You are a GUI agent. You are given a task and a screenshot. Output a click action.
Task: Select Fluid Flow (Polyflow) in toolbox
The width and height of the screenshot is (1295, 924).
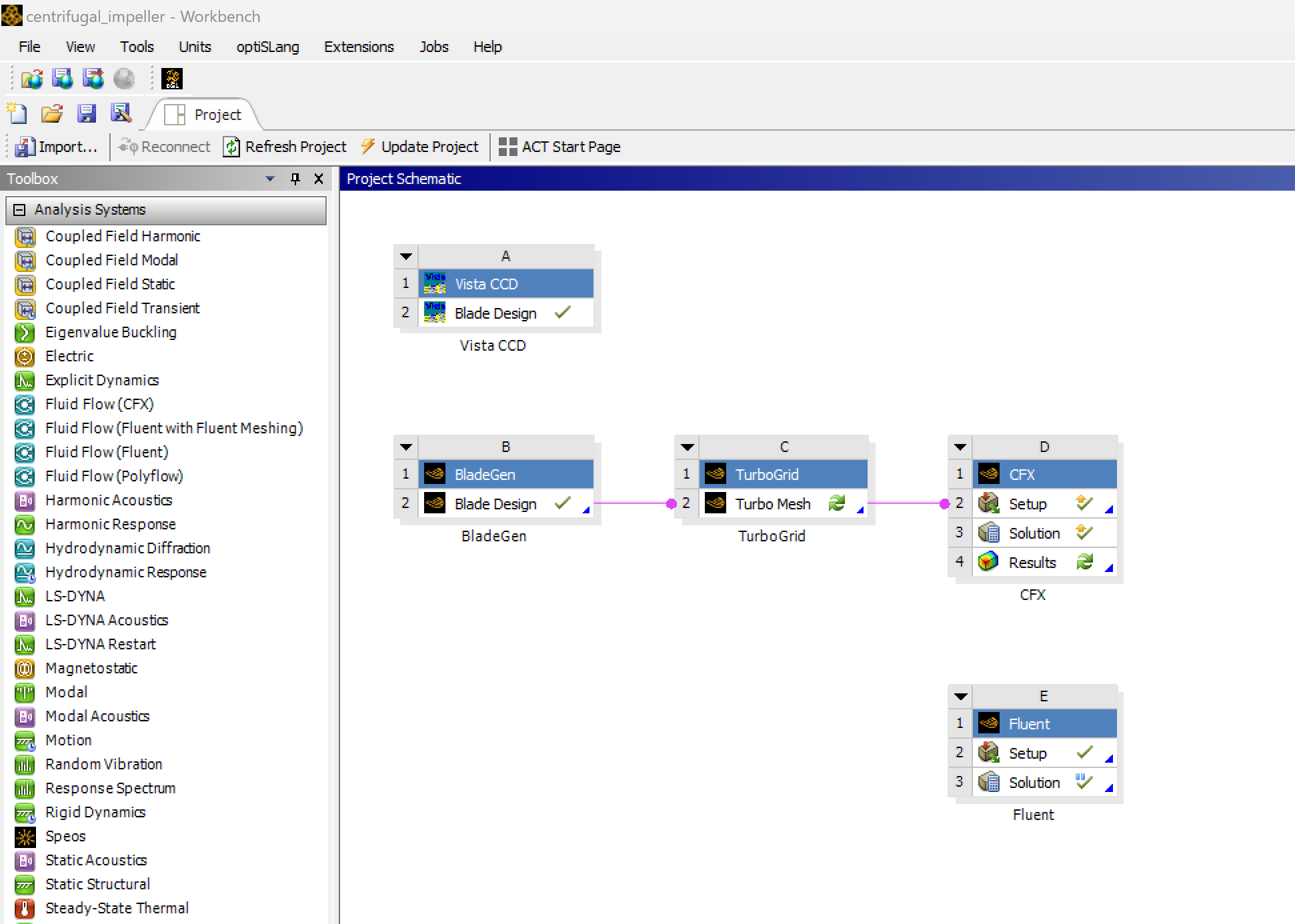point(114,476)
